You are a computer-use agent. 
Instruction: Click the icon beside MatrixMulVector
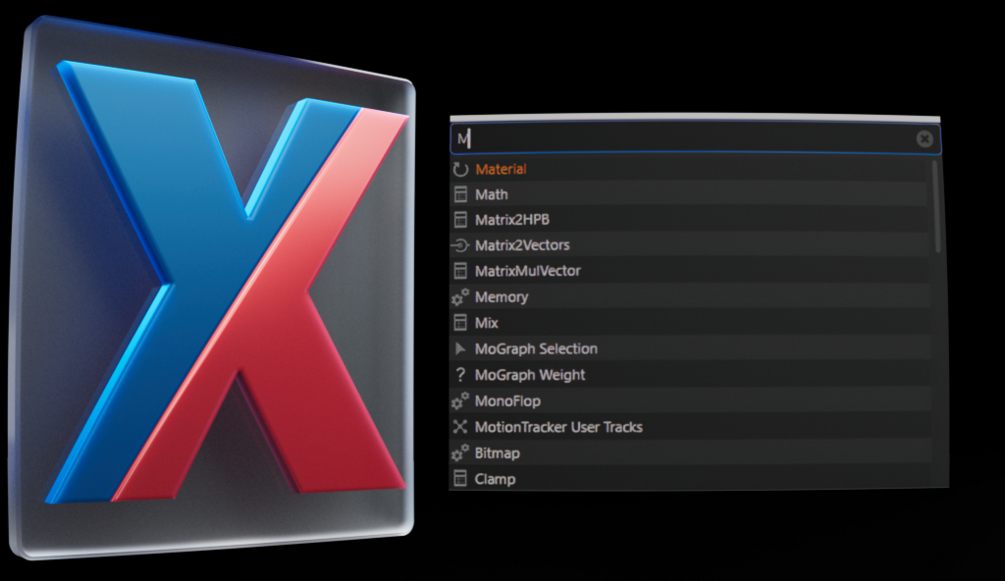[460, 271]
